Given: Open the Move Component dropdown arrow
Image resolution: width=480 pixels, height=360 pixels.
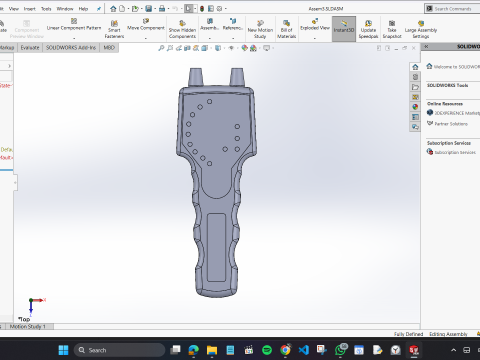Looking at the screenshot, I should (x=146, y=38).
